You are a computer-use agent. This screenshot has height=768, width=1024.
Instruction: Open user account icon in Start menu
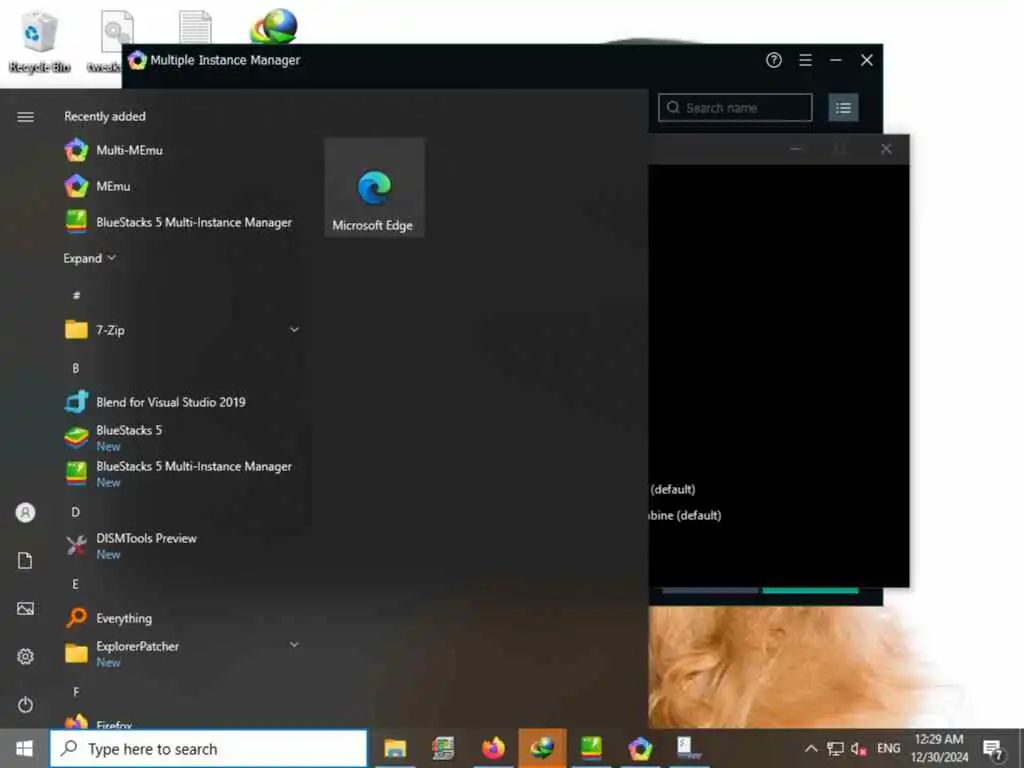coord(25,513)
